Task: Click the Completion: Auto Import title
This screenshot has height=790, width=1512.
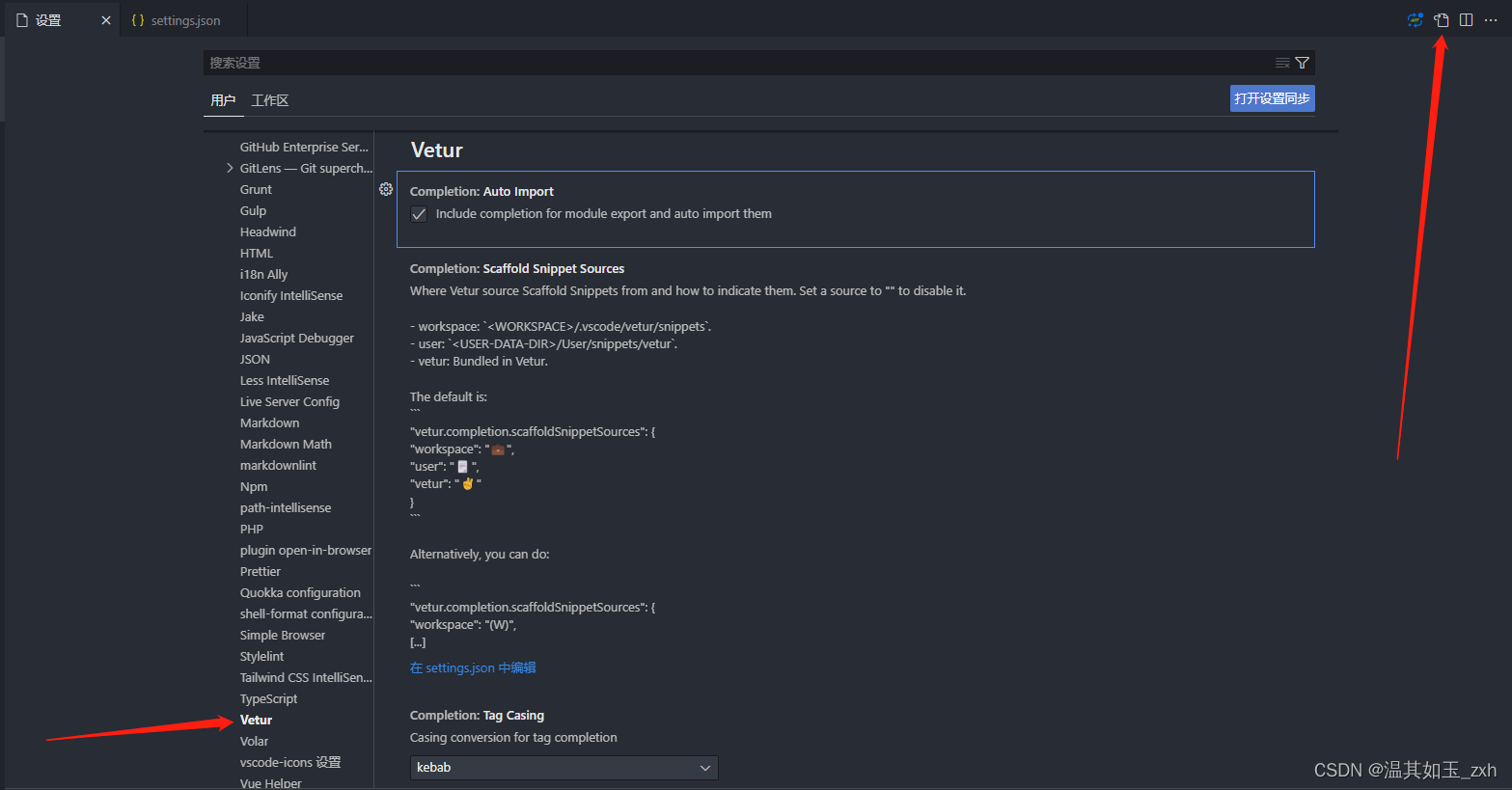Action: point(481,192)
